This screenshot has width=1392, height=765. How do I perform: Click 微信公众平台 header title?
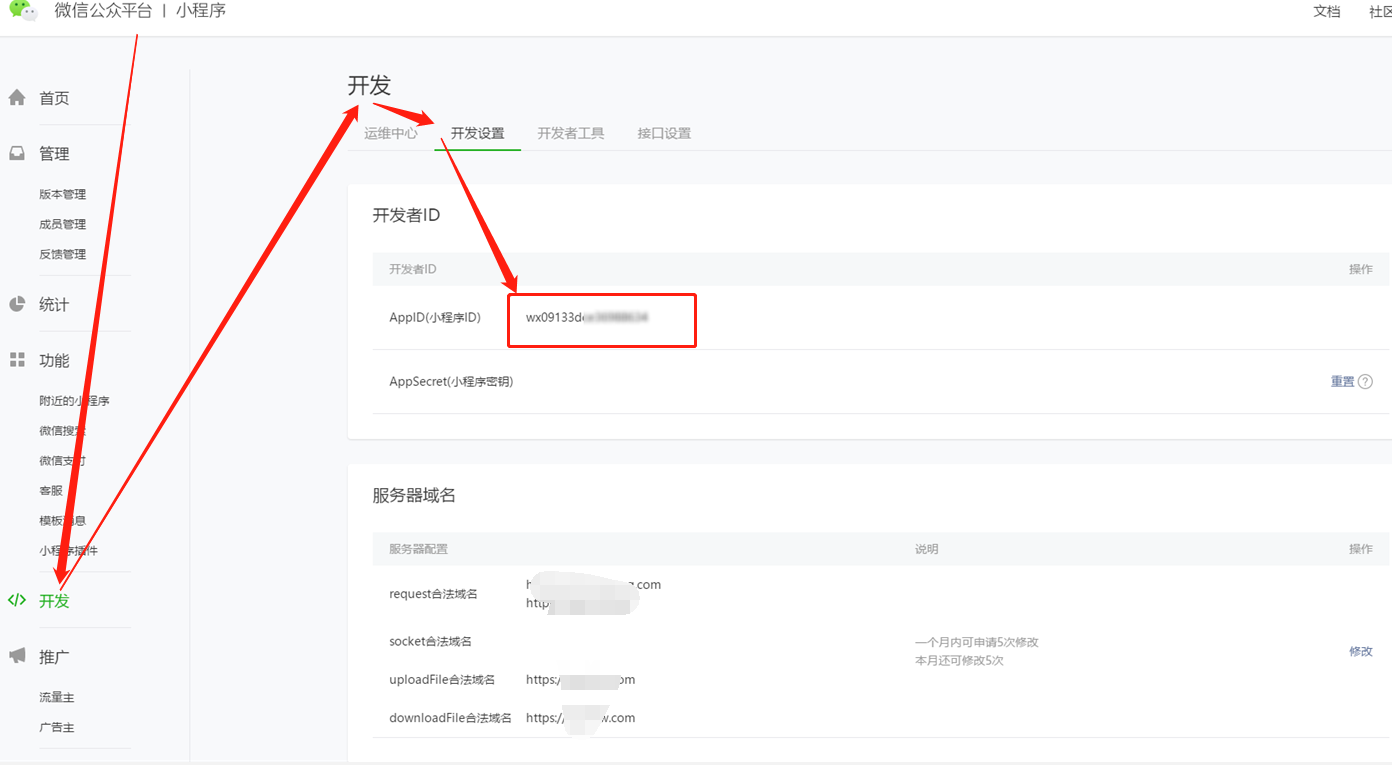pos(103,11)
